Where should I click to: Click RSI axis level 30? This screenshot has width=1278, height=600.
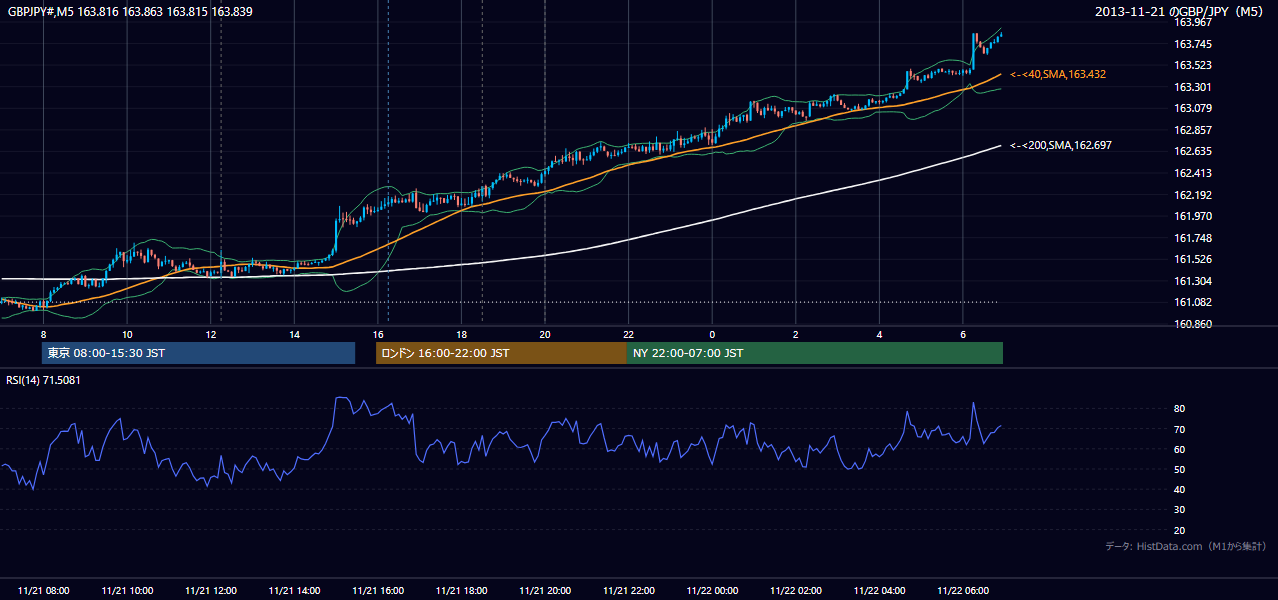coord(1180,510)
